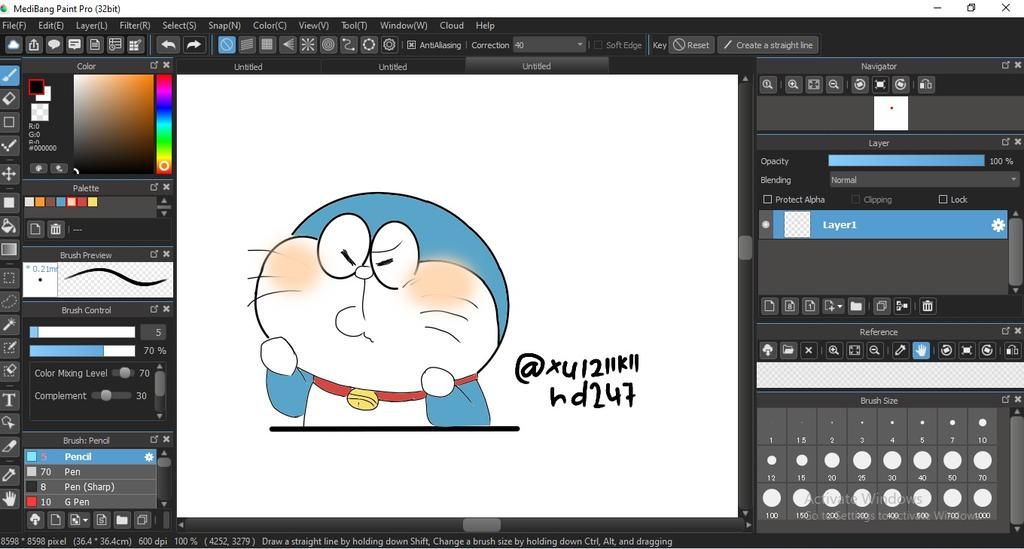This screenshot has width=1024, height=549.
Task: Open the Snap menu
Action: (x=224, y=25)
